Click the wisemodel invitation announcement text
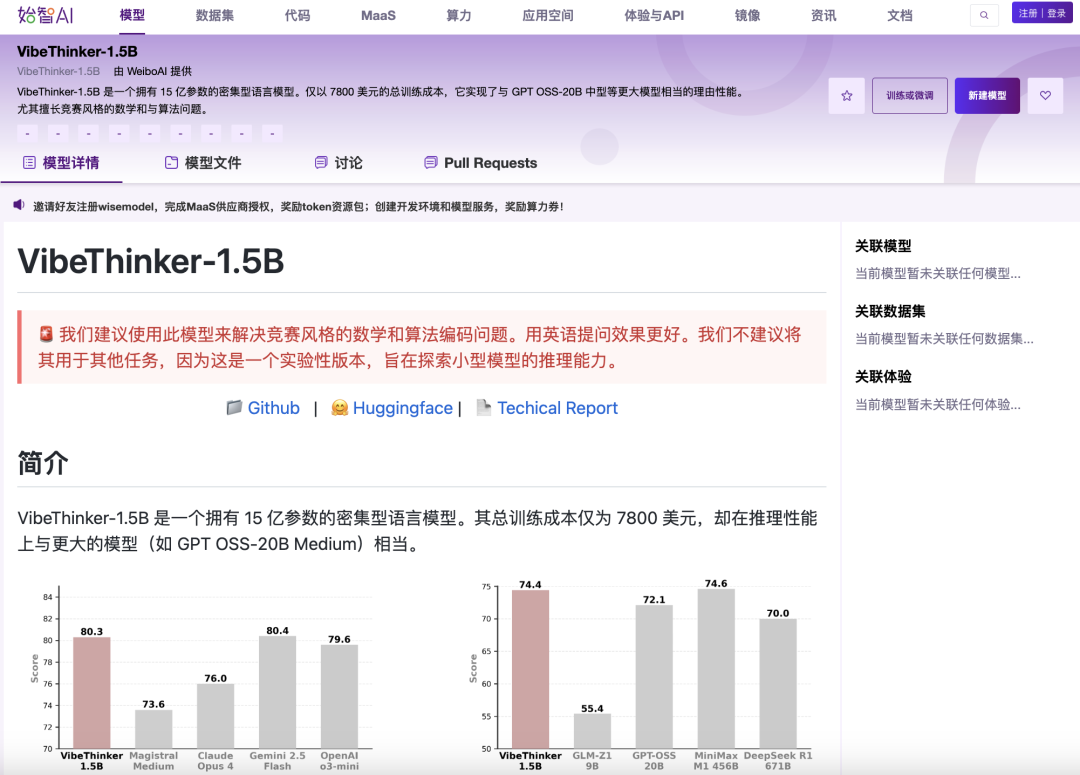Viewport: 1080px width, 775px height. pyautogui.click(x=298, y=207)
